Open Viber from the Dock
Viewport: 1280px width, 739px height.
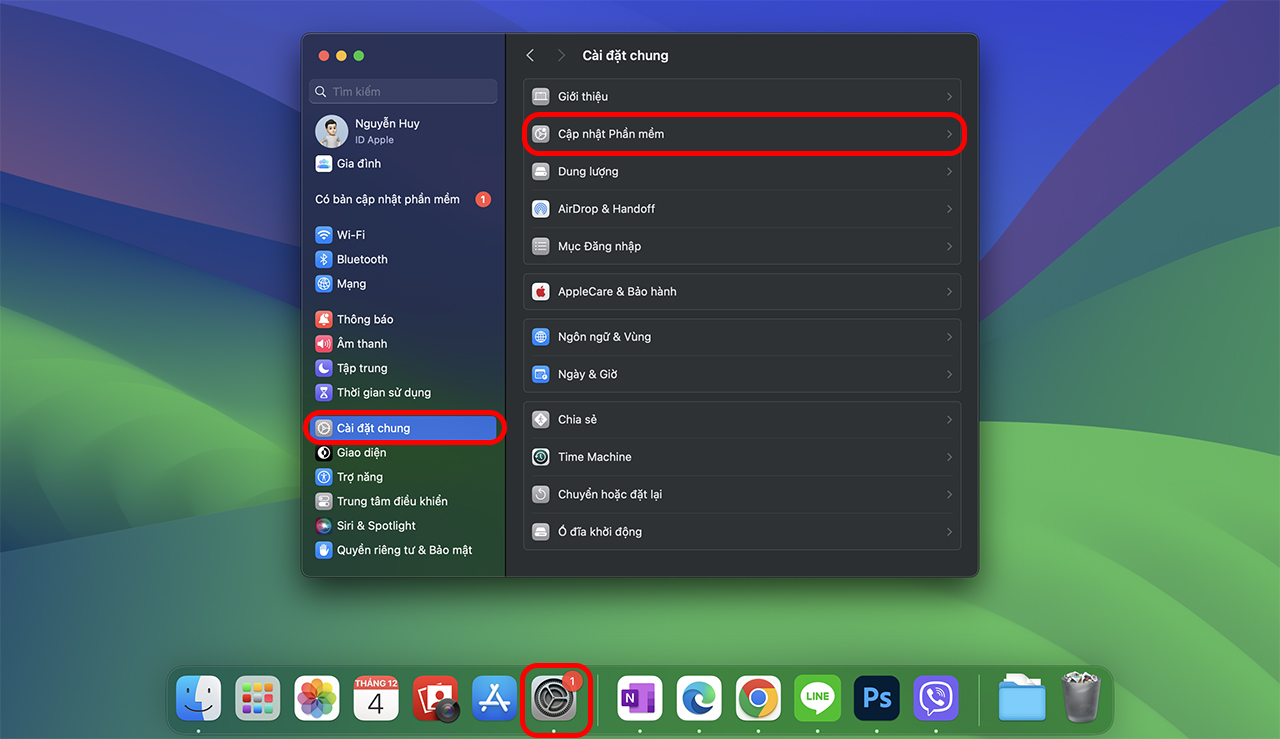pyautogui.click(x=936, y=698)
